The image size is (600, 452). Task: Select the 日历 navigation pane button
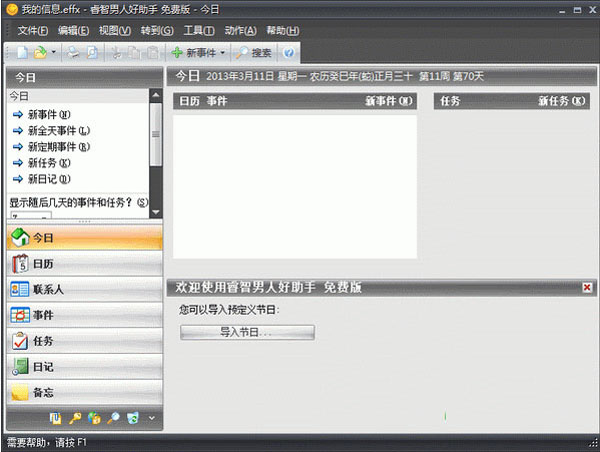(85, 264)
